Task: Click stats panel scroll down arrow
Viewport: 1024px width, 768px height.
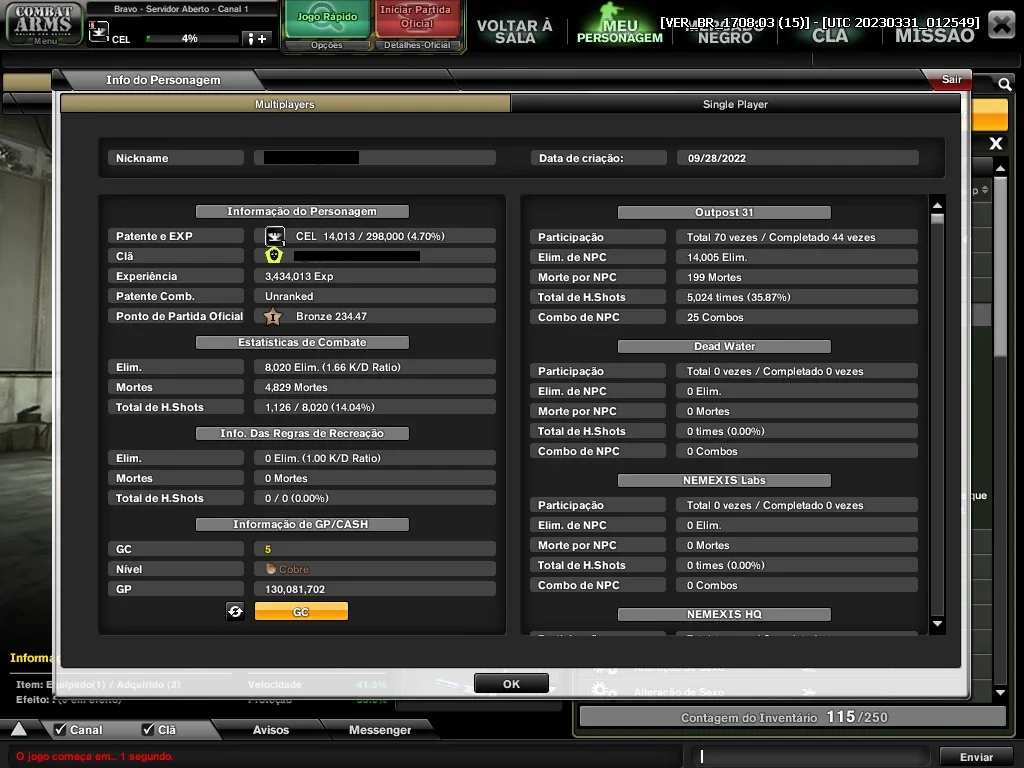Action: pos(937,624)
